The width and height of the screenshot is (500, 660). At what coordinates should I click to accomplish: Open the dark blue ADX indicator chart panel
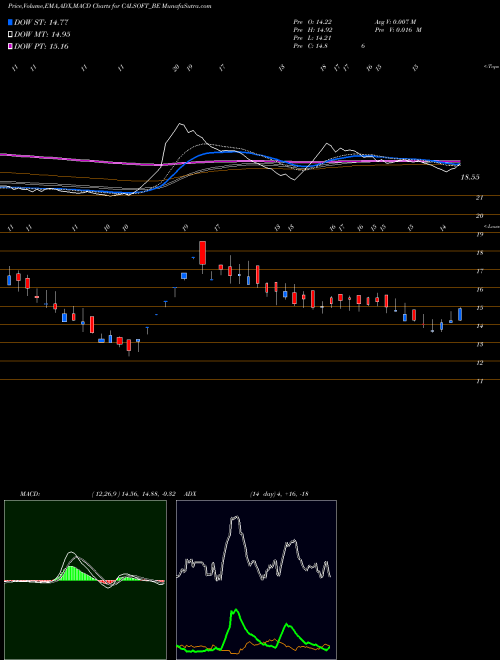tap(256, 580)
